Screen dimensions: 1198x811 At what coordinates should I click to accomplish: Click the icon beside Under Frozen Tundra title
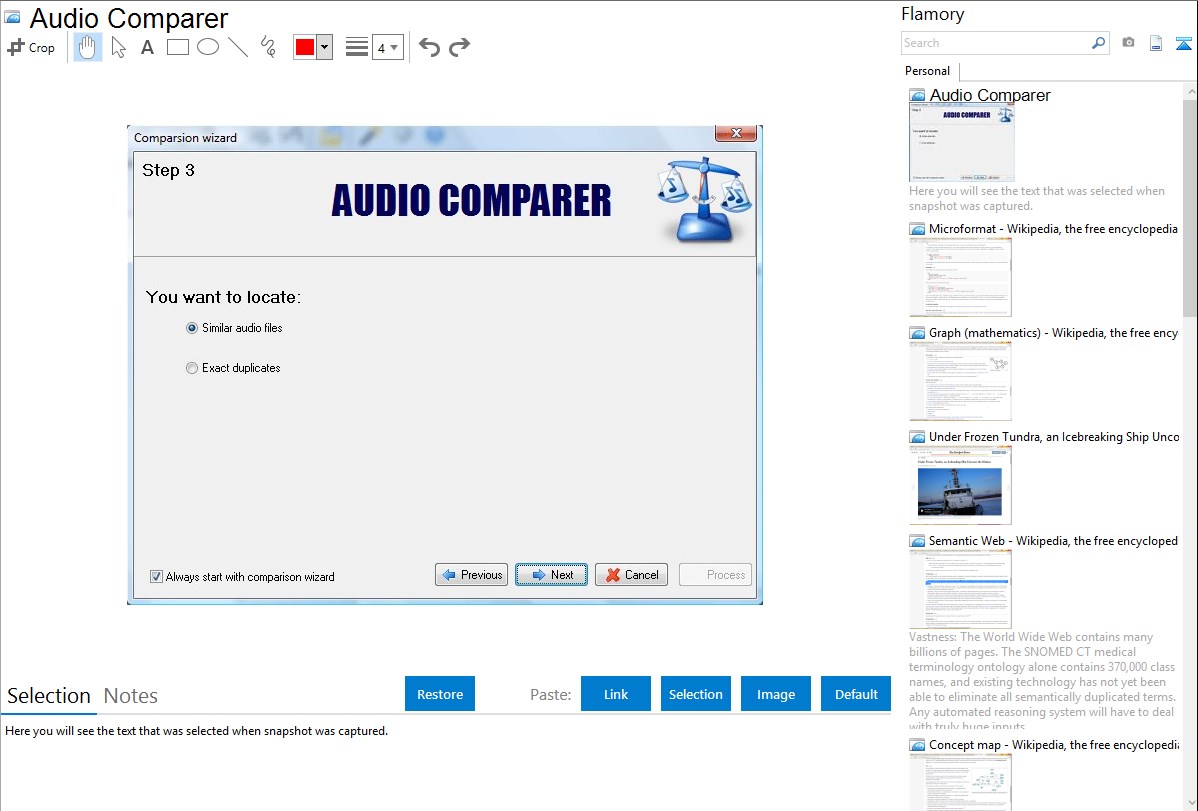point(917,437)
